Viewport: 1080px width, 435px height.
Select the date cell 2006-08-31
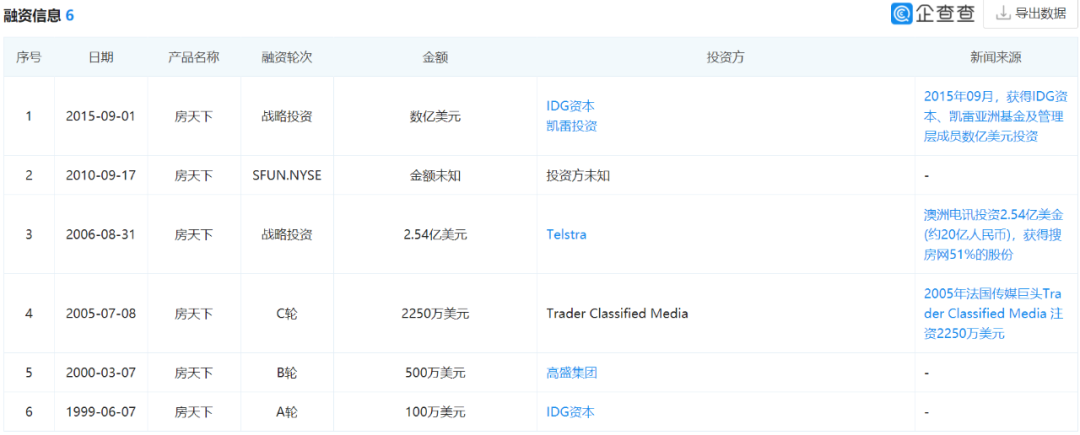coord(101,234)
